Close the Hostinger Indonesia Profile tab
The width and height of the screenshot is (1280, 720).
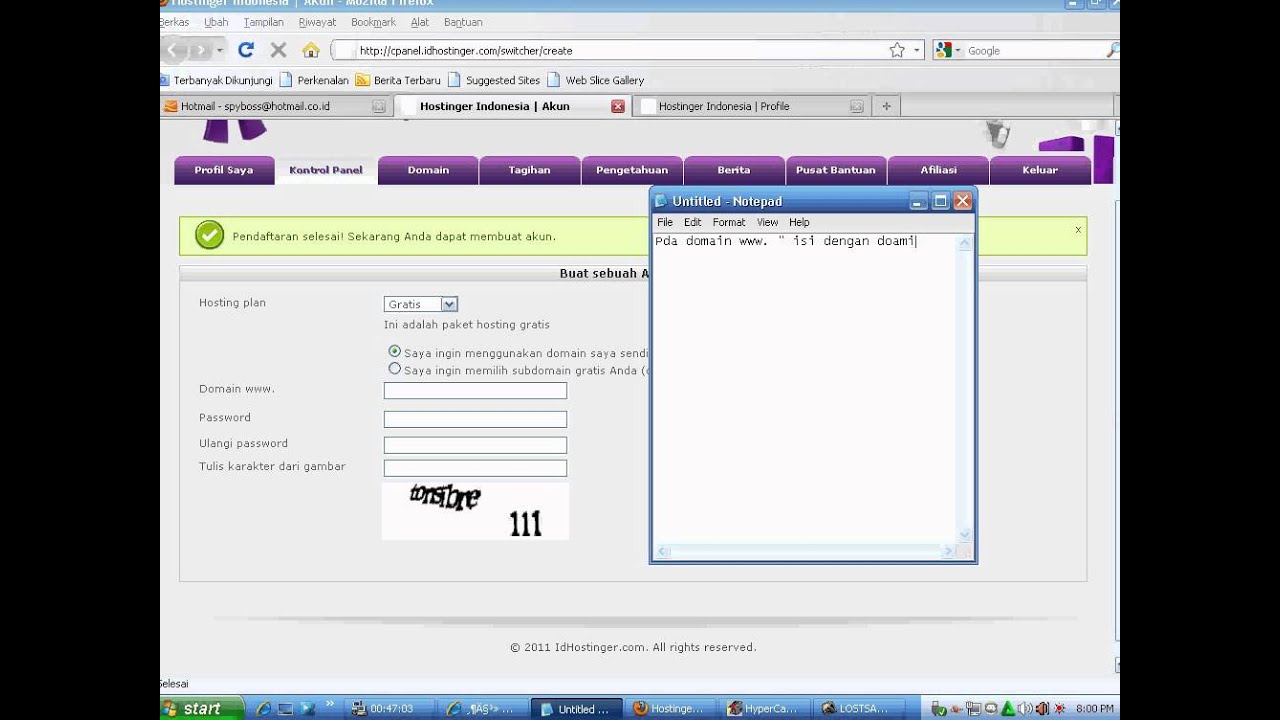point(857,106)
